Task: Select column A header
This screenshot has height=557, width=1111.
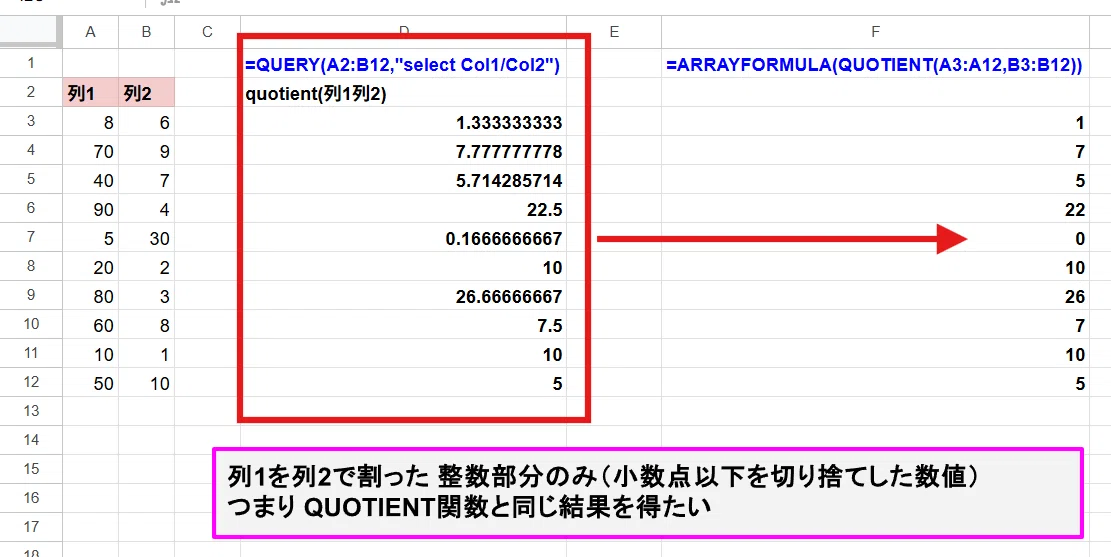Action: pyautogui.click(x=90, y=32)
